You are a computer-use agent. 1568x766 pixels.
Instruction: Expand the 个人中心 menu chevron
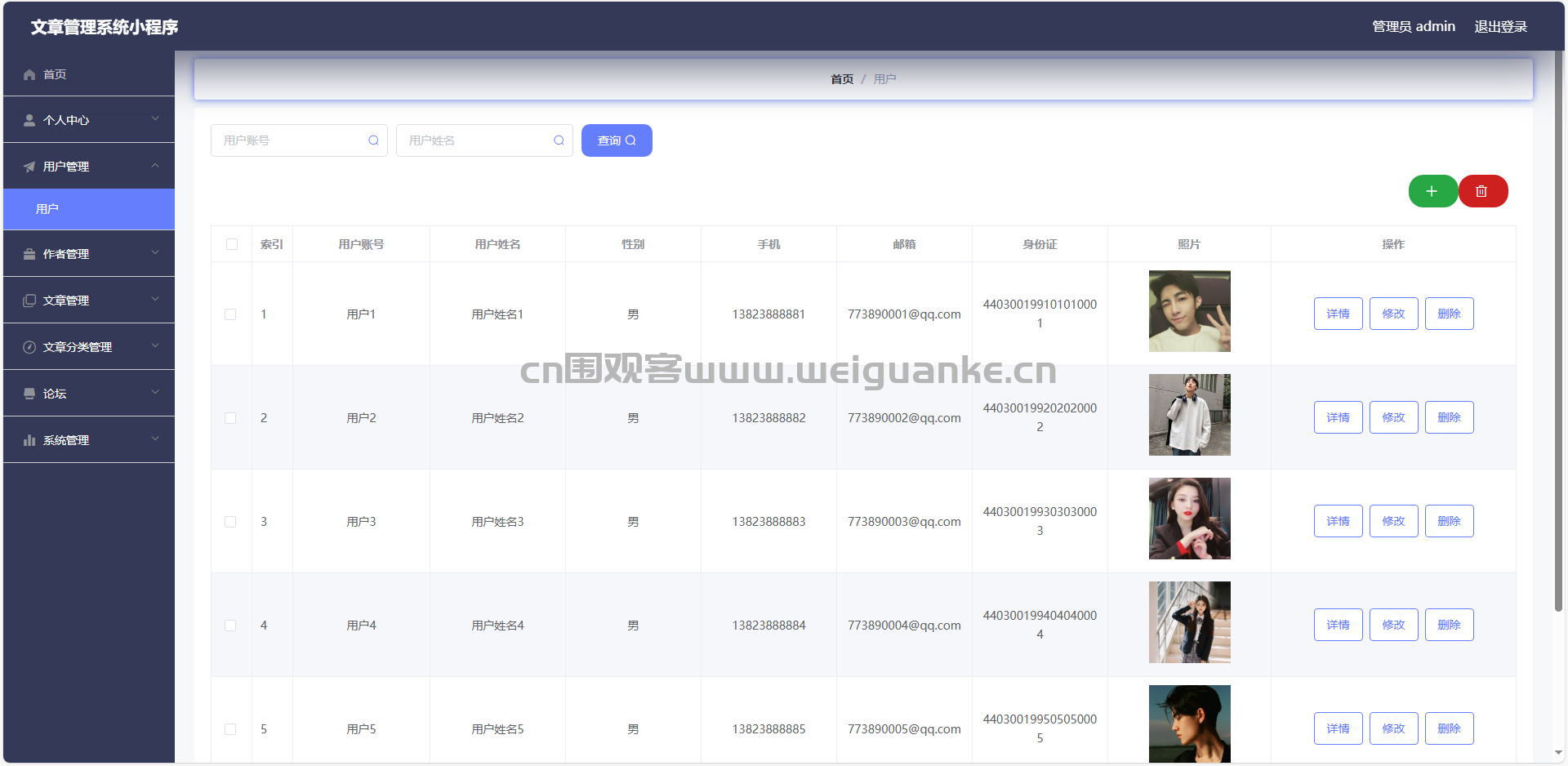[155, 119]
